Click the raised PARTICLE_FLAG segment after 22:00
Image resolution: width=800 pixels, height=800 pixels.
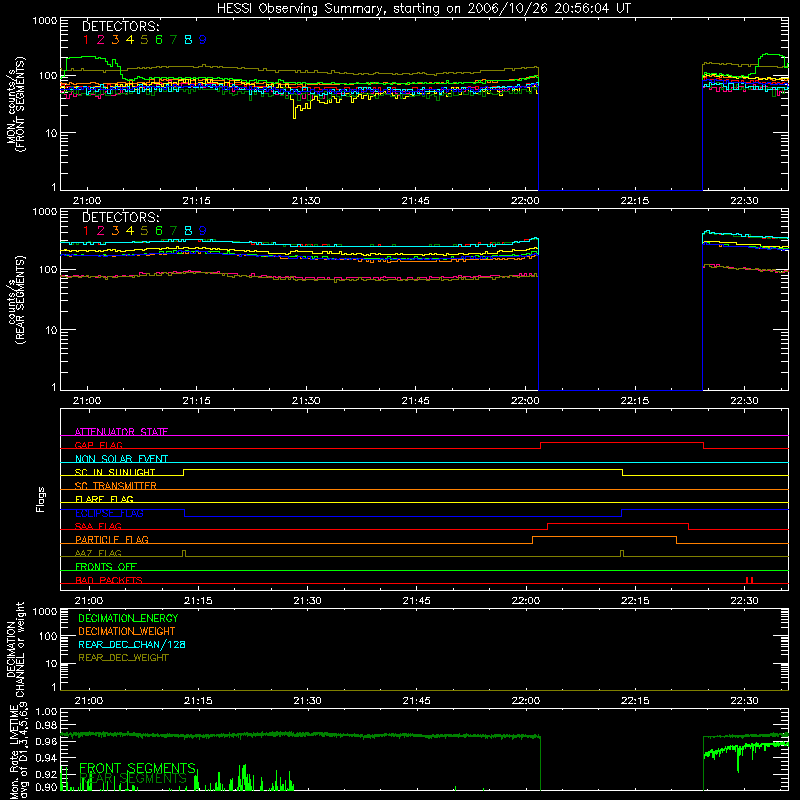[x=605, y=537]
